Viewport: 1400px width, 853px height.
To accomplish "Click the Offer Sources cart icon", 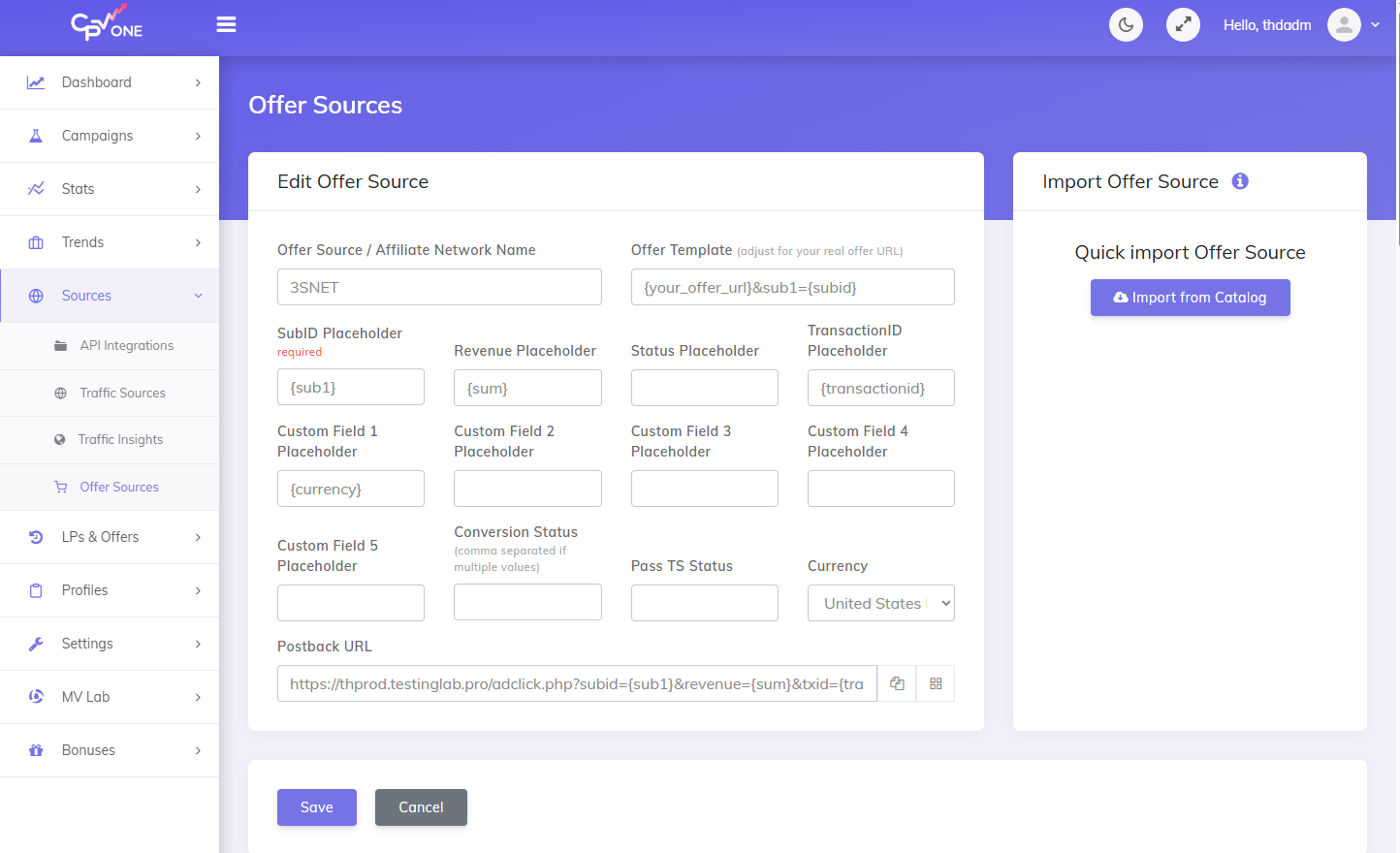I will pyautogui.click(x=60, y=487).
